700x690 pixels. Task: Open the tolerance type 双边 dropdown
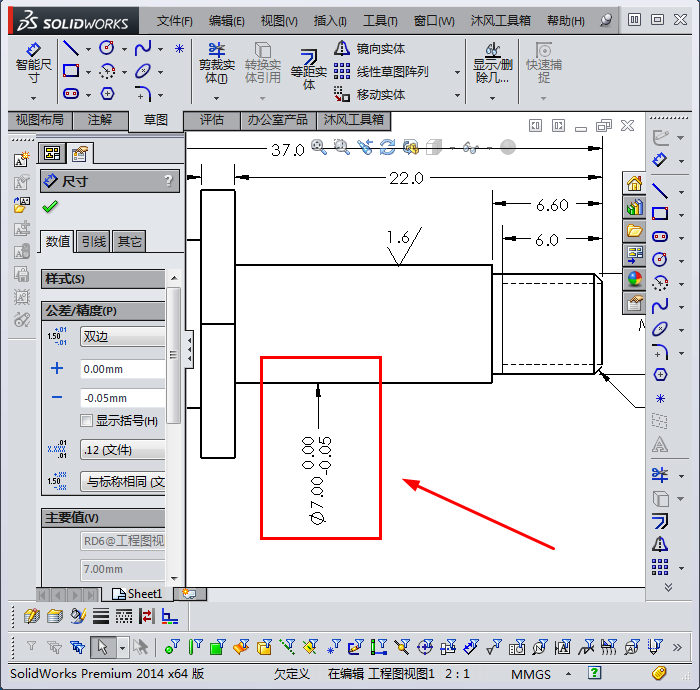pyautogui.click(x=122, y=337)
